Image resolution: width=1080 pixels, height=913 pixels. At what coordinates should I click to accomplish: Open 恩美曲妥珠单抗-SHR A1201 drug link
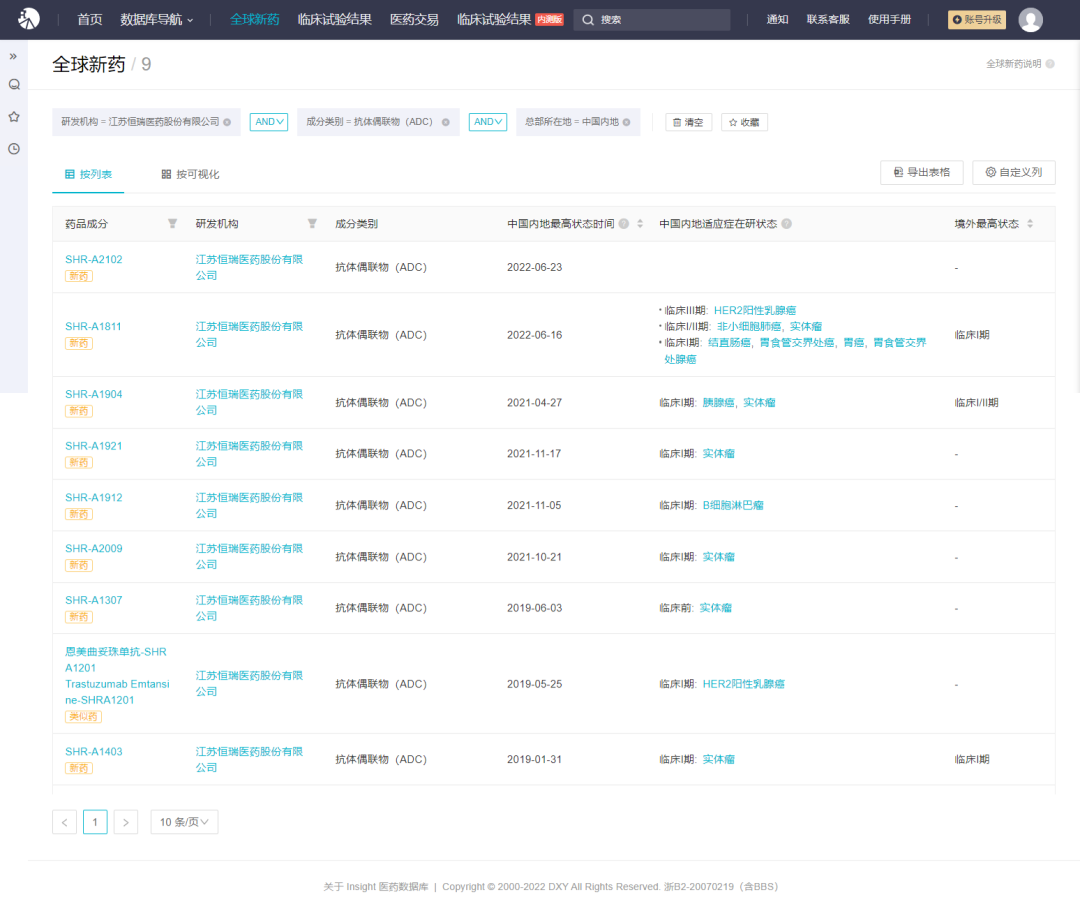117,675
